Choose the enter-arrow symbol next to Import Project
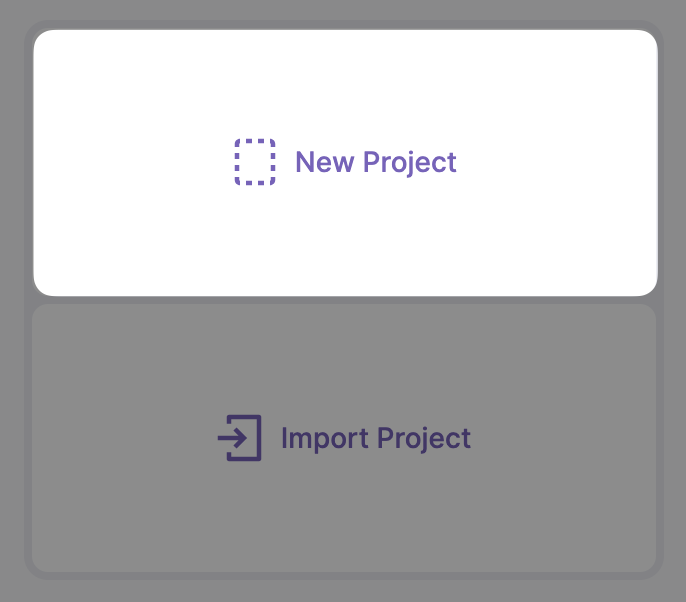This screenshot has height=602, width=686. 240,438
